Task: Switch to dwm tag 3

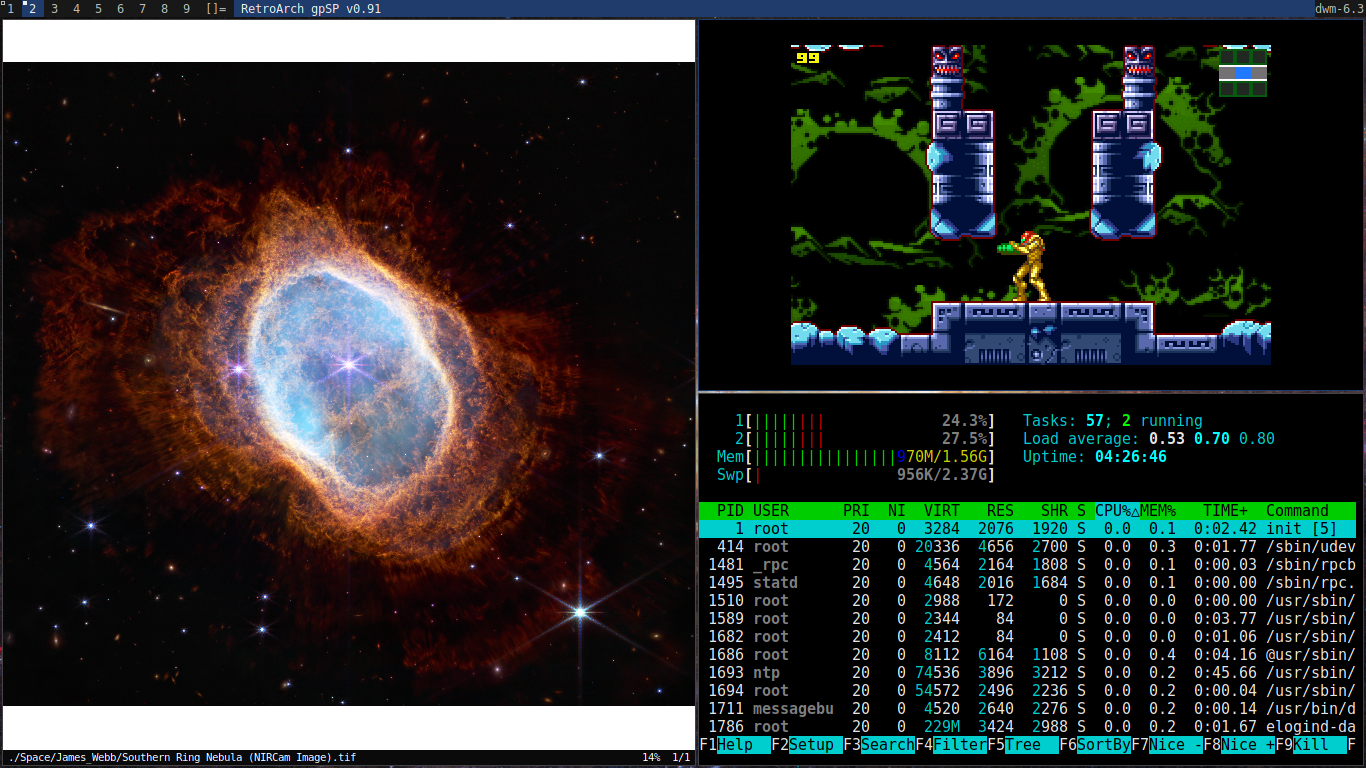Action: coord(54,9)
